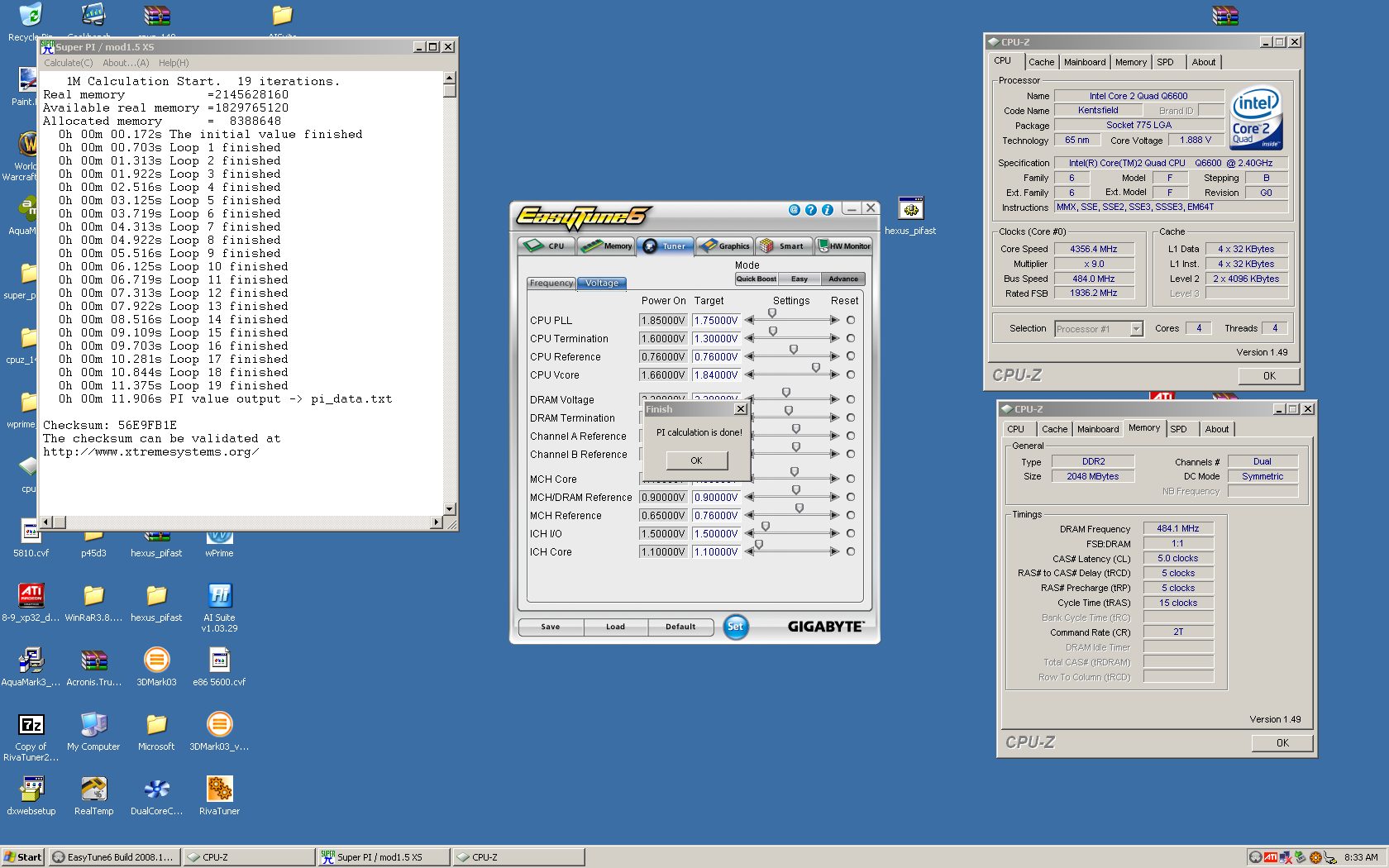Viewport: 1389px width, 868px height.
Task: Open the SPD tab in top CPU-Z window
Action: 1165,62
